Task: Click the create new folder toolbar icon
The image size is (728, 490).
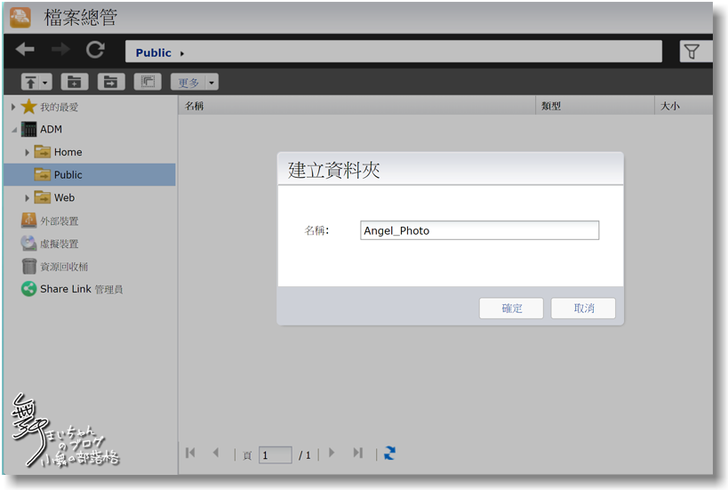Action: 74,82
